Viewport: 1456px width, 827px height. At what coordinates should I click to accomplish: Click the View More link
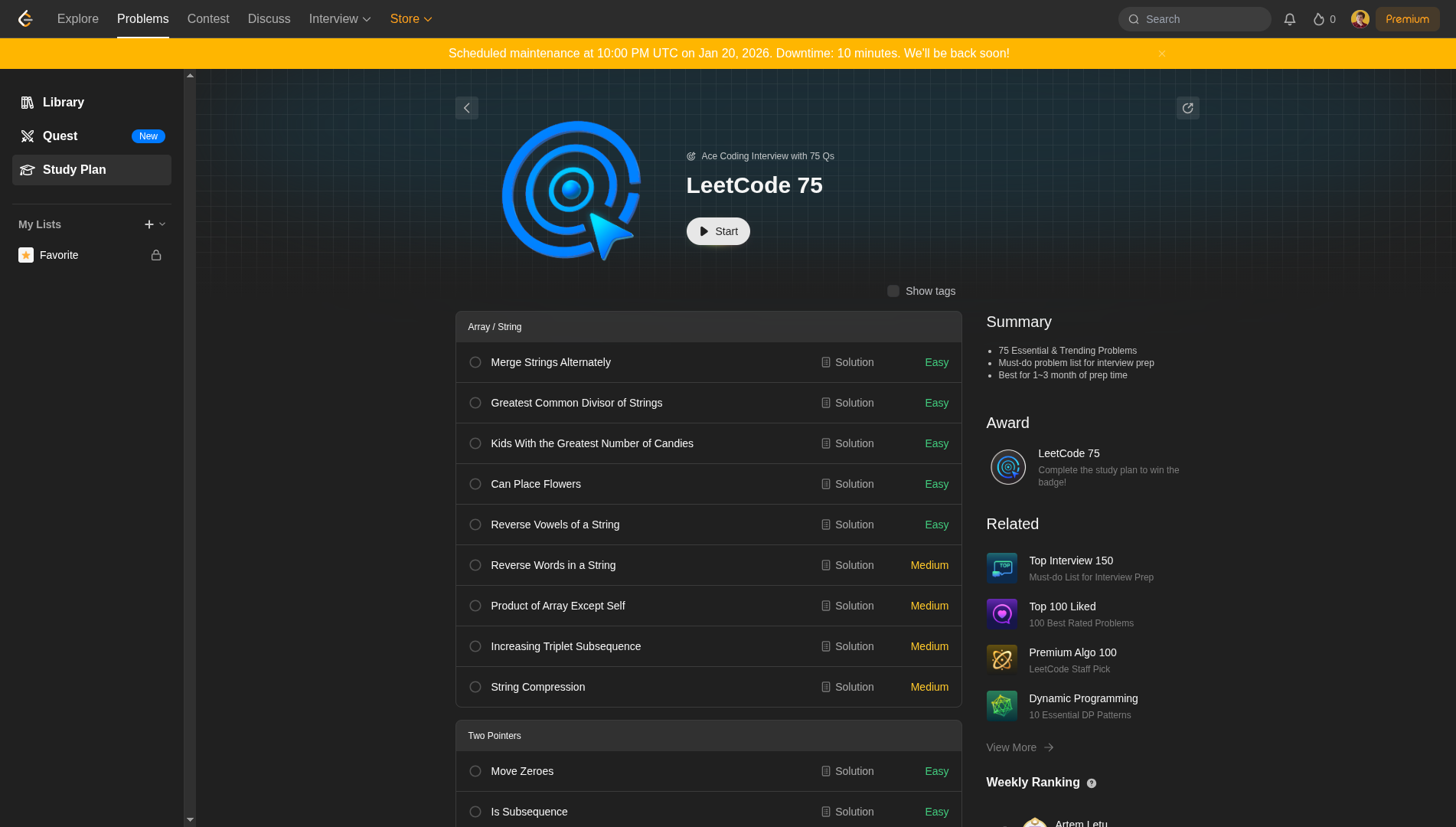click(x=1019, y=747)
